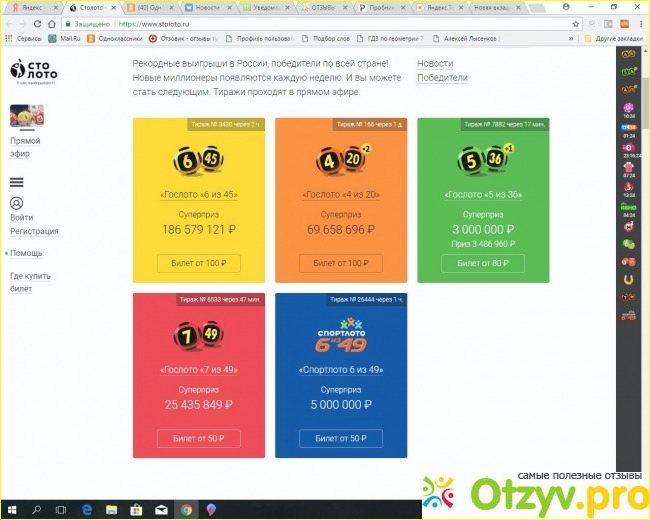650x520 pixels.
Task: Open the Помощь link in sidebar
Action: (26, 253)
